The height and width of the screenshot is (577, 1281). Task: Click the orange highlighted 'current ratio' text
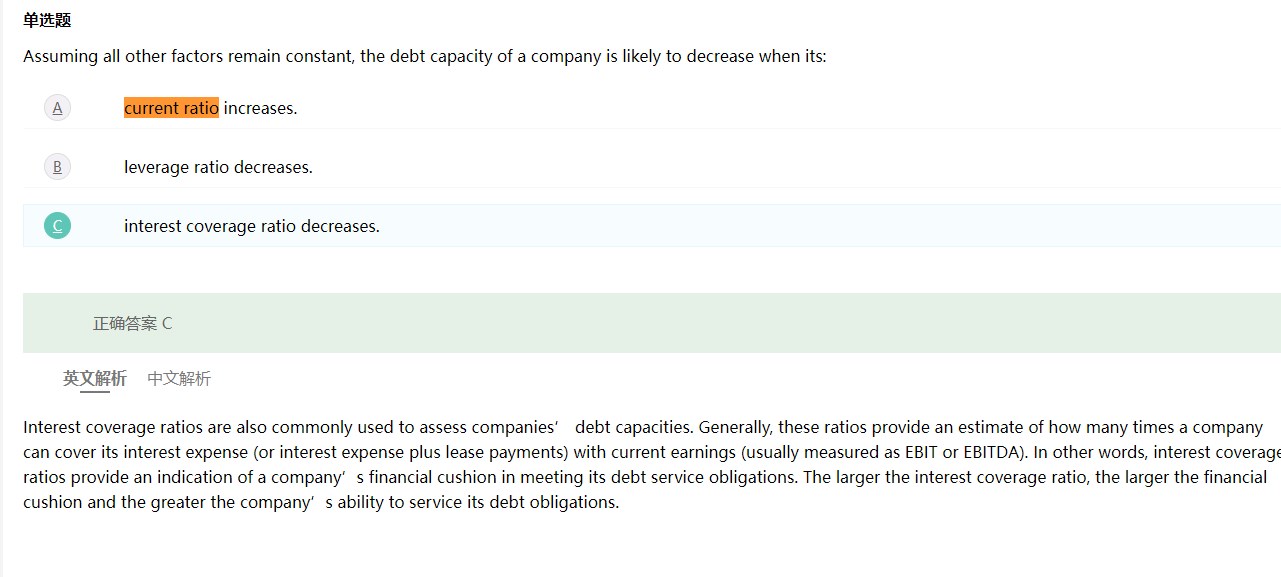(171, 108)
